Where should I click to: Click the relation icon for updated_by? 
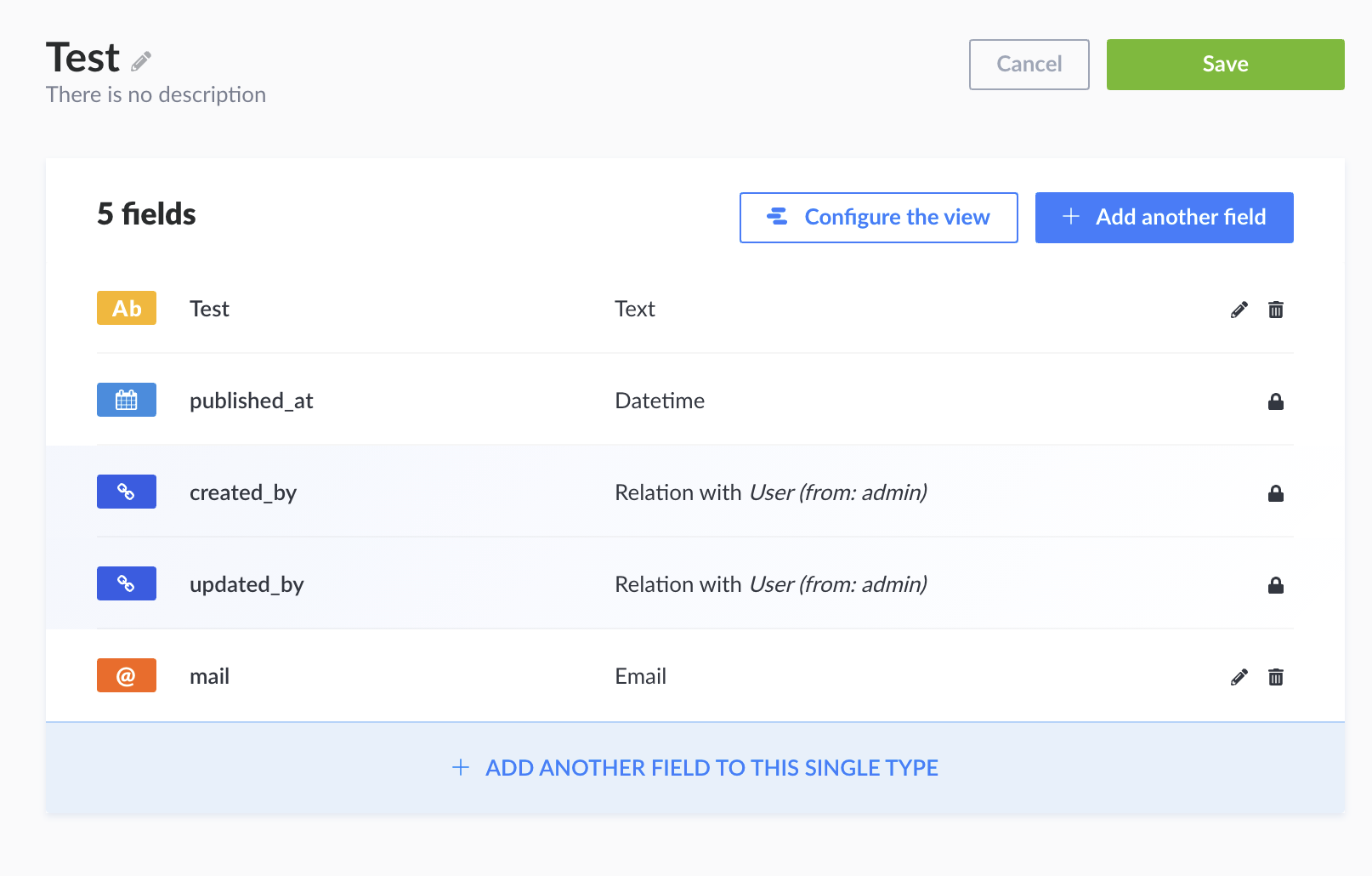[x=127, y=583]
